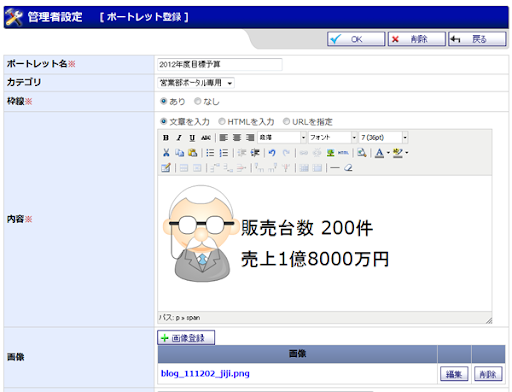Click the OK button
512x392 pixels.
(356, 39)
